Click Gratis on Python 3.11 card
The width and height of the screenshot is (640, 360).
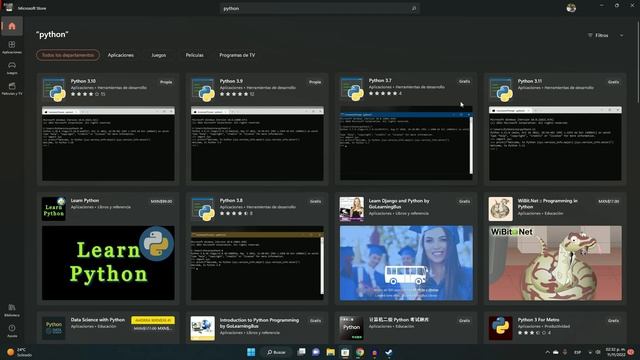coord(613,82)
